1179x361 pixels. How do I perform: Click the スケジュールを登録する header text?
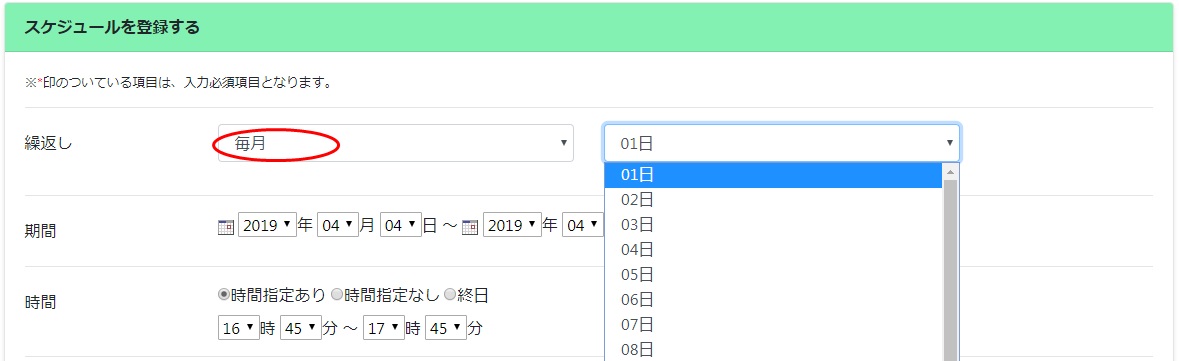pyautogui.click(x=112, y=28)
